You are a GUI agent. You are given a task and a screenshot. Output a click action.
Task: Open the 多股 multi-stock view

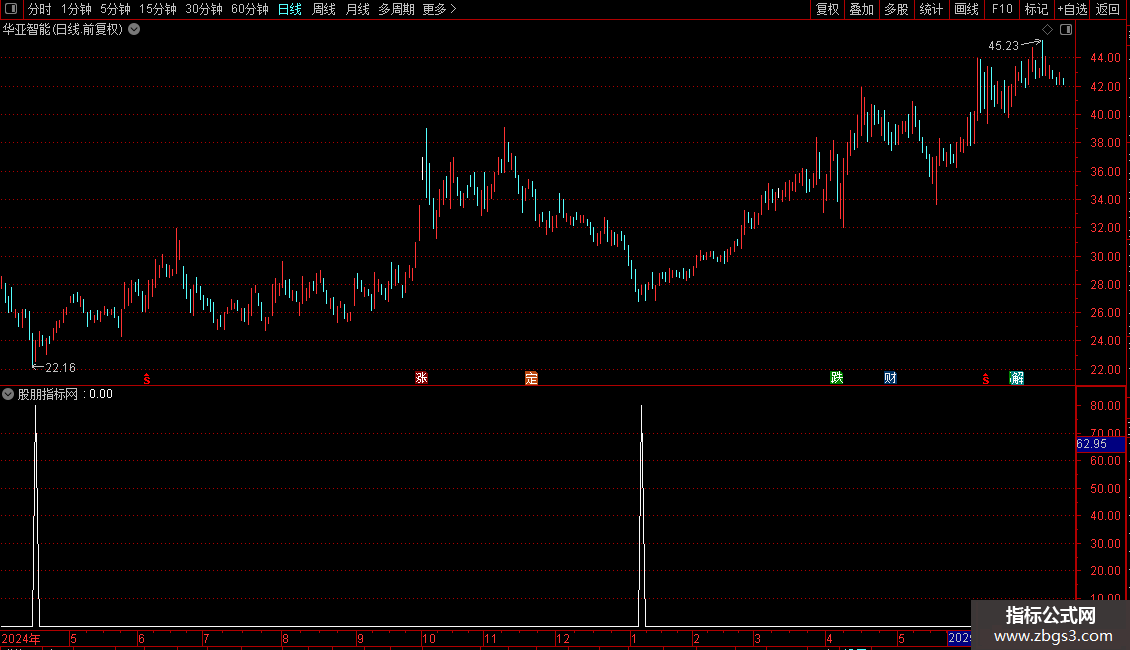click(x=897, y=9)
